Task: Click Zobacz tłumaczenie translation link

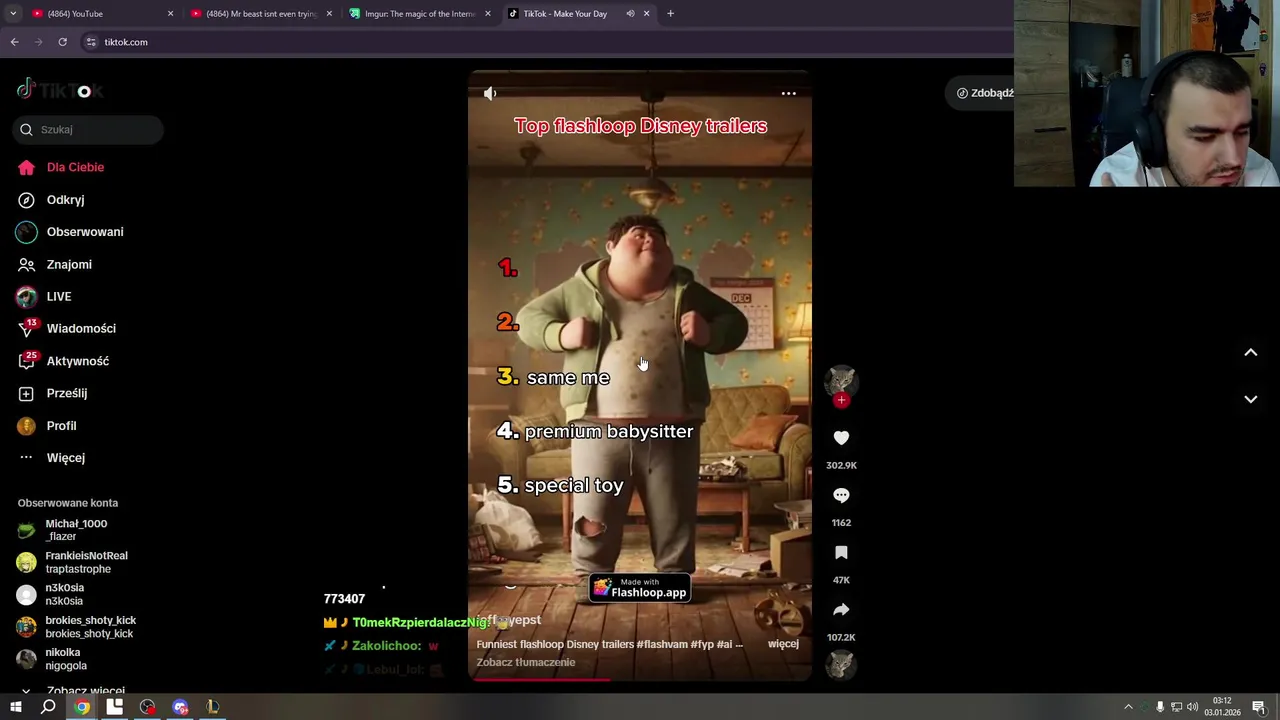Action: (526, 662)
